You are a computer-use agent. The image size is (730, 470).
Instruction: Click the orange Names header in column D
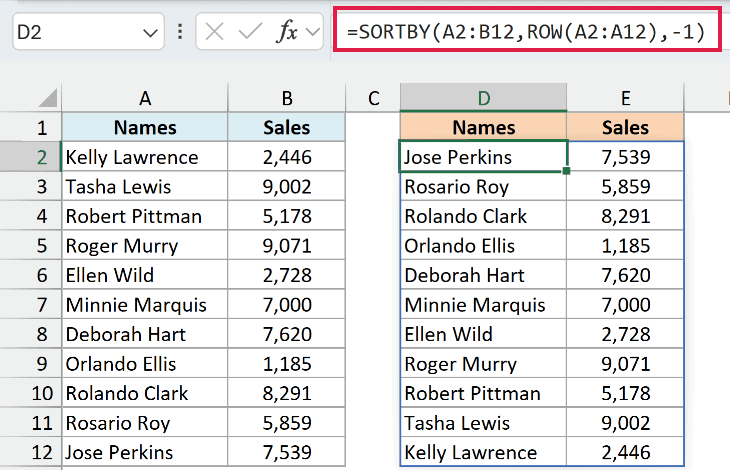click(484, 128)
